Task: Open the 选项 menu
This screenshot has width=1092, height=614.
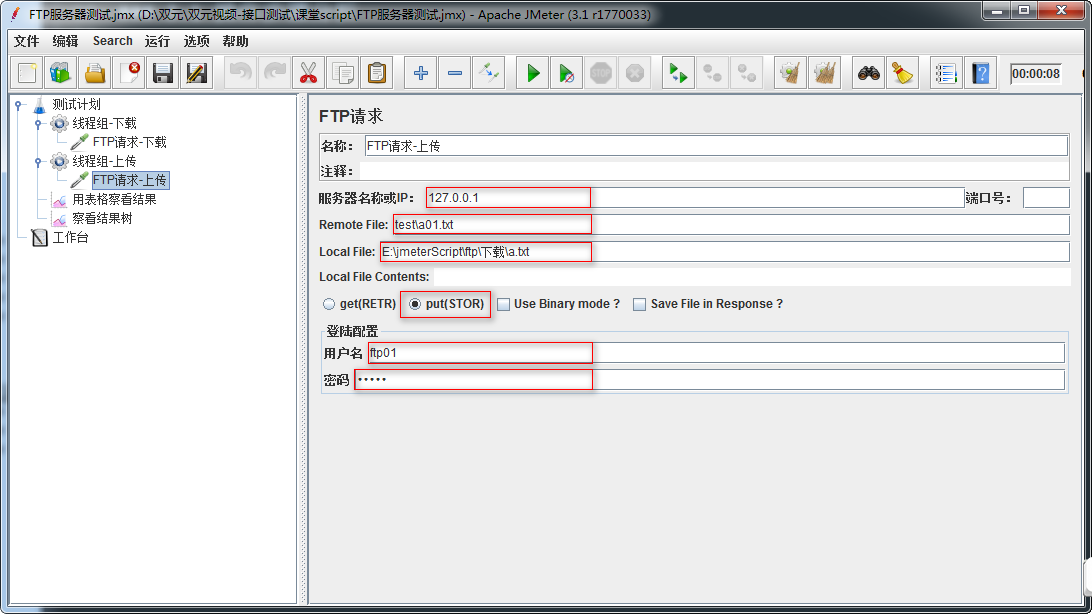Action: [196, 41]
